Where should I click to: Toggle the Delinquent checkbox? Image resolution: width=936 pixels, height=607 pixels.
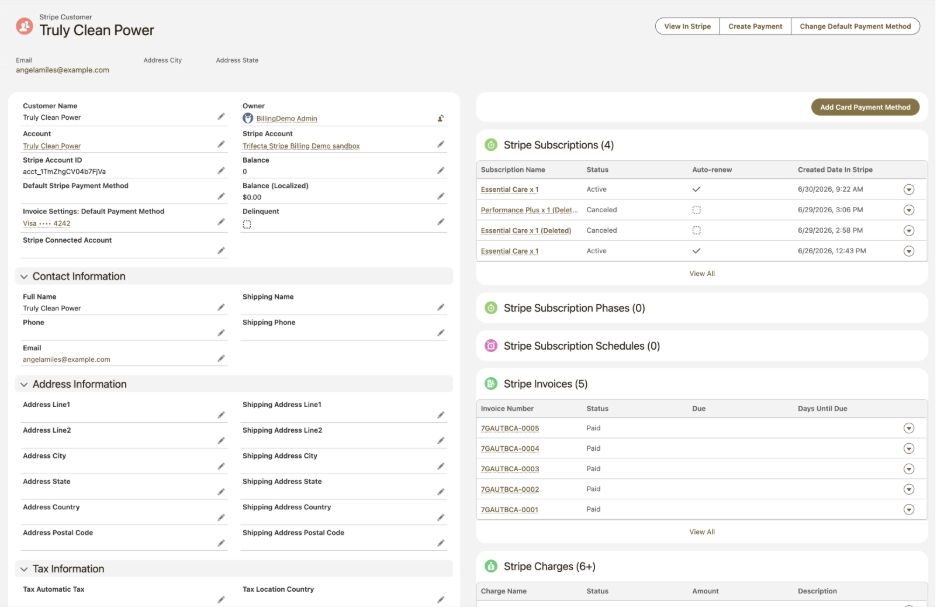(x=247, y=224)
